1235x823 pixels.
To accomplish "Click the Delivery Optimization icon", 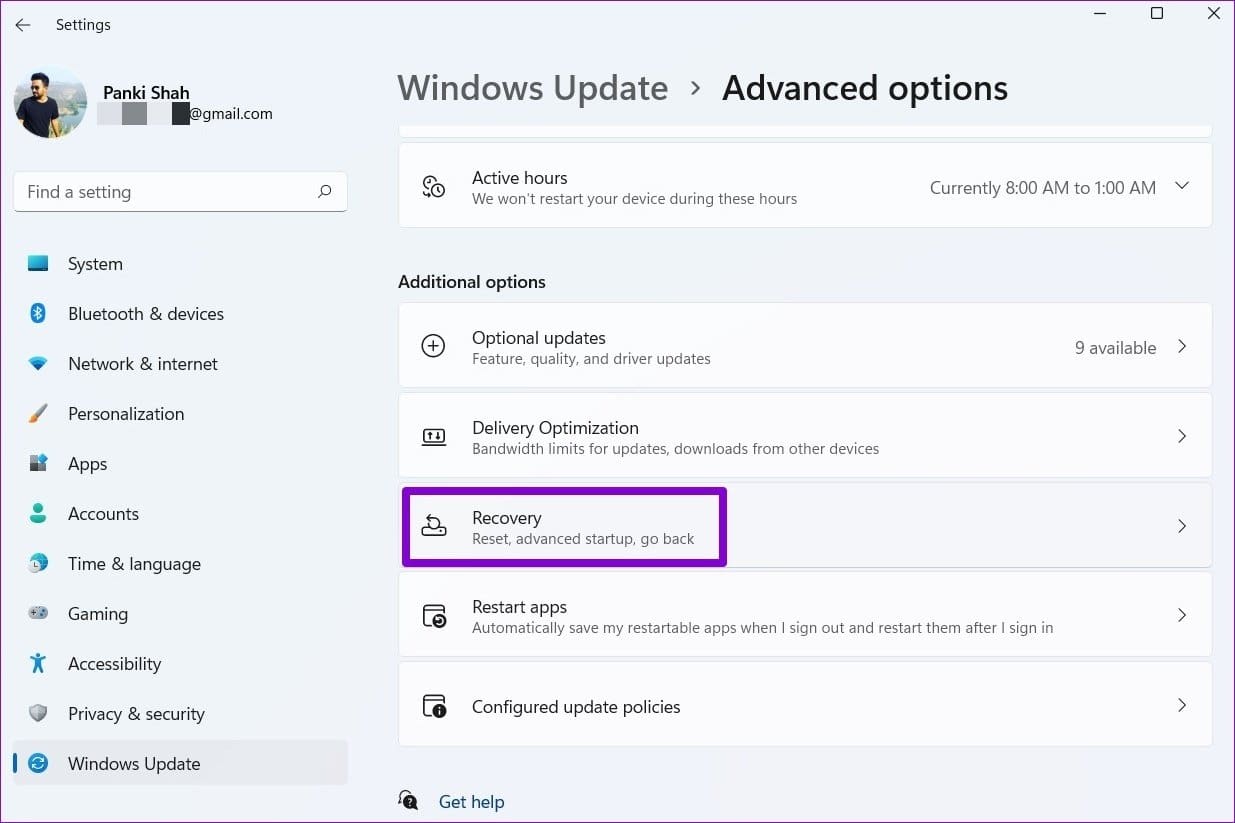I will [x=434, y=436].
